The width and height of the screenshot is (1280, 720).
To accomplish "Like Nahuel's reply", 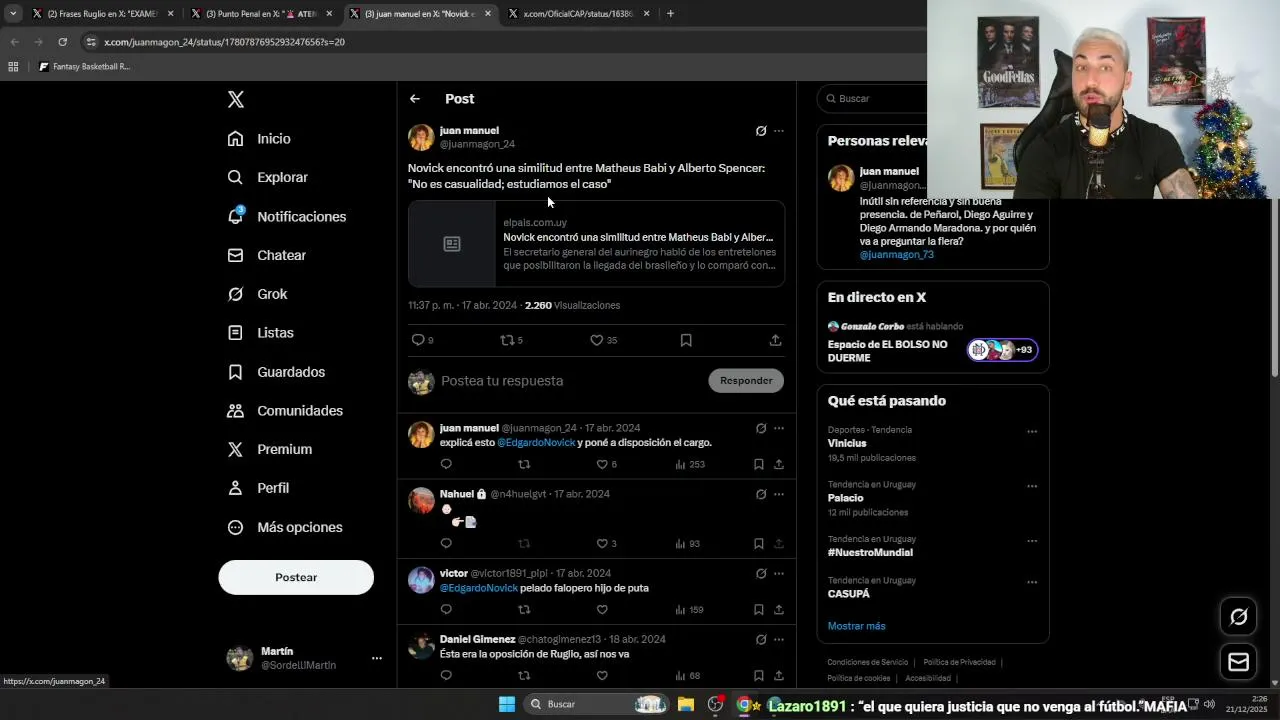I will coord(602,544).
